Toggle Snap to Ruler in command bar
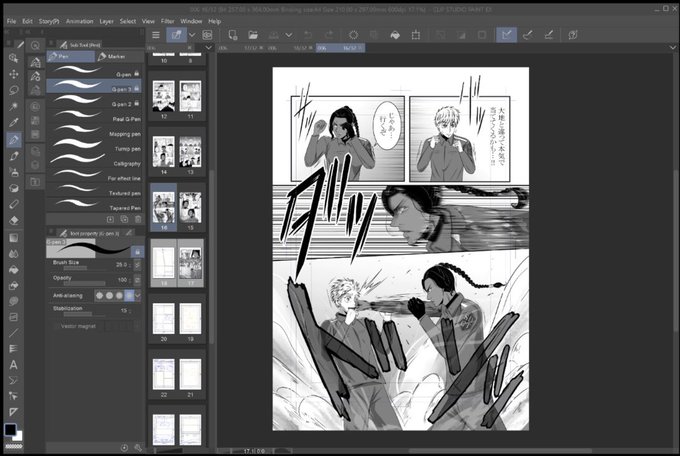Image resolution: width=680 pixels, height=456 pixels. coord(507,35)
